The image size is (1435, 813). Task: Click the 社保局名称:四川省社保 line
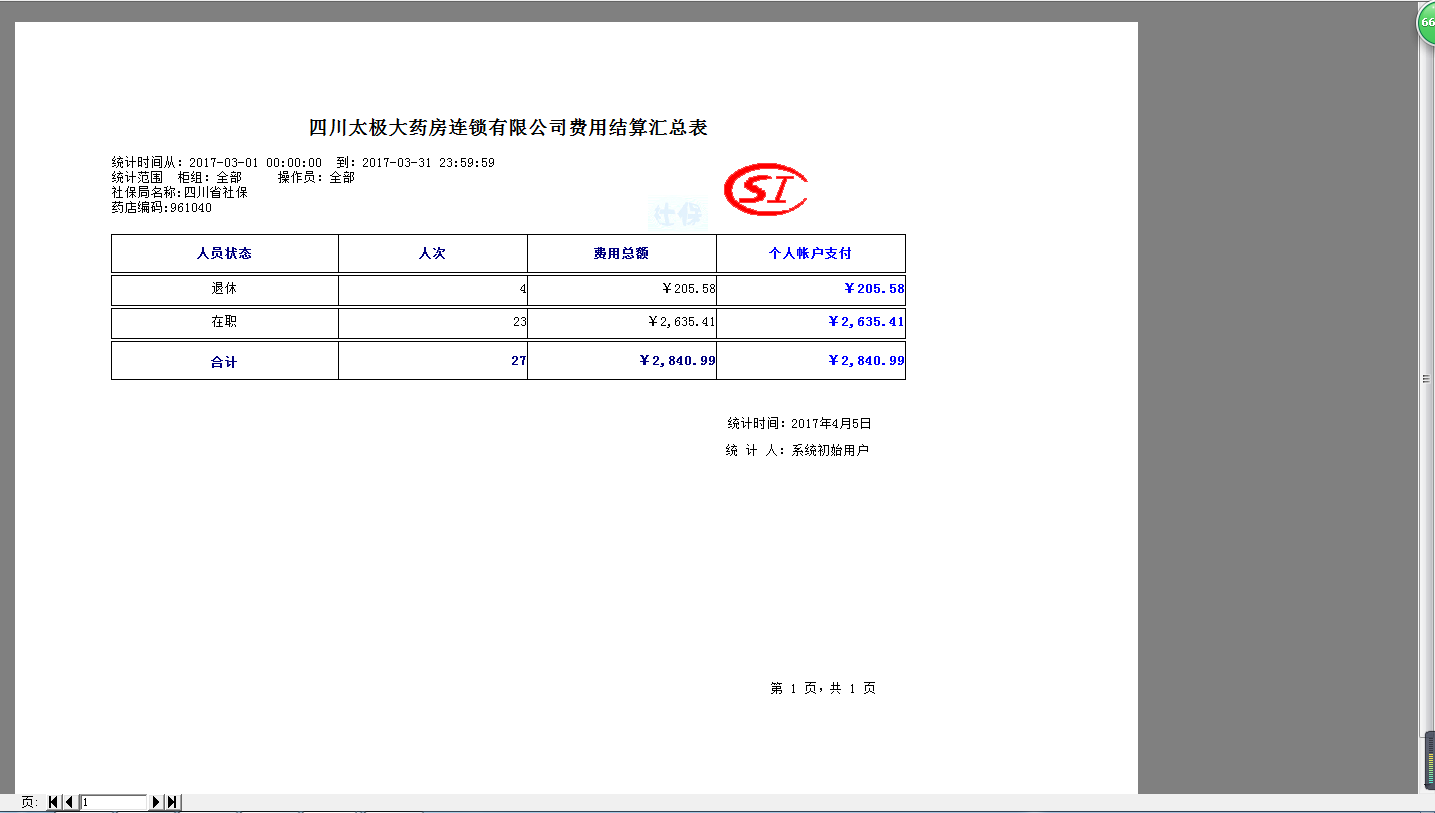click(179, 192)
